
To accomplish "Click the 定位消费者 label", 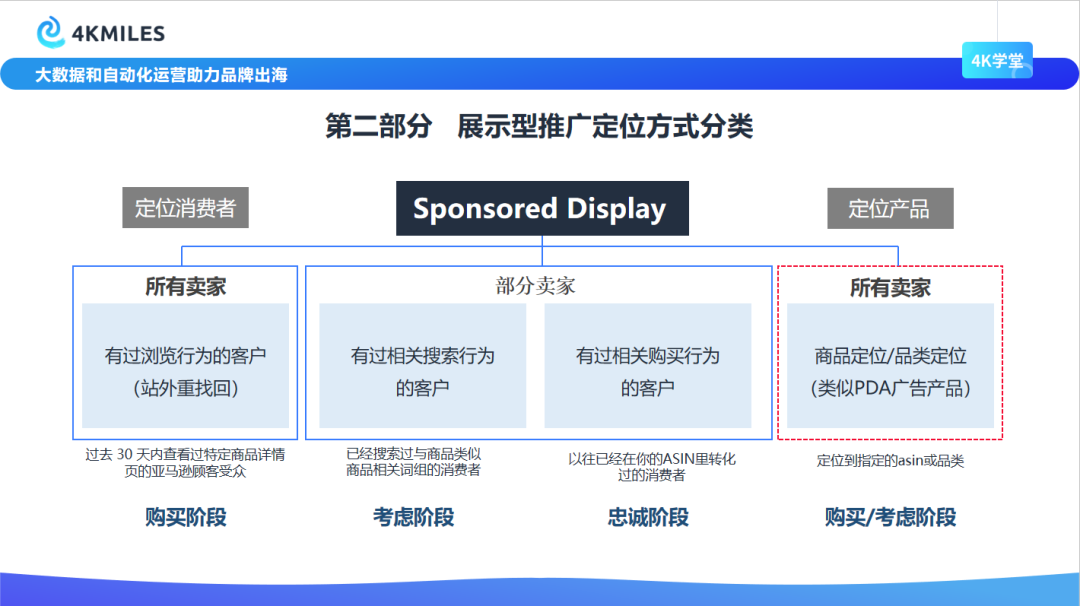I will [184, 207].
